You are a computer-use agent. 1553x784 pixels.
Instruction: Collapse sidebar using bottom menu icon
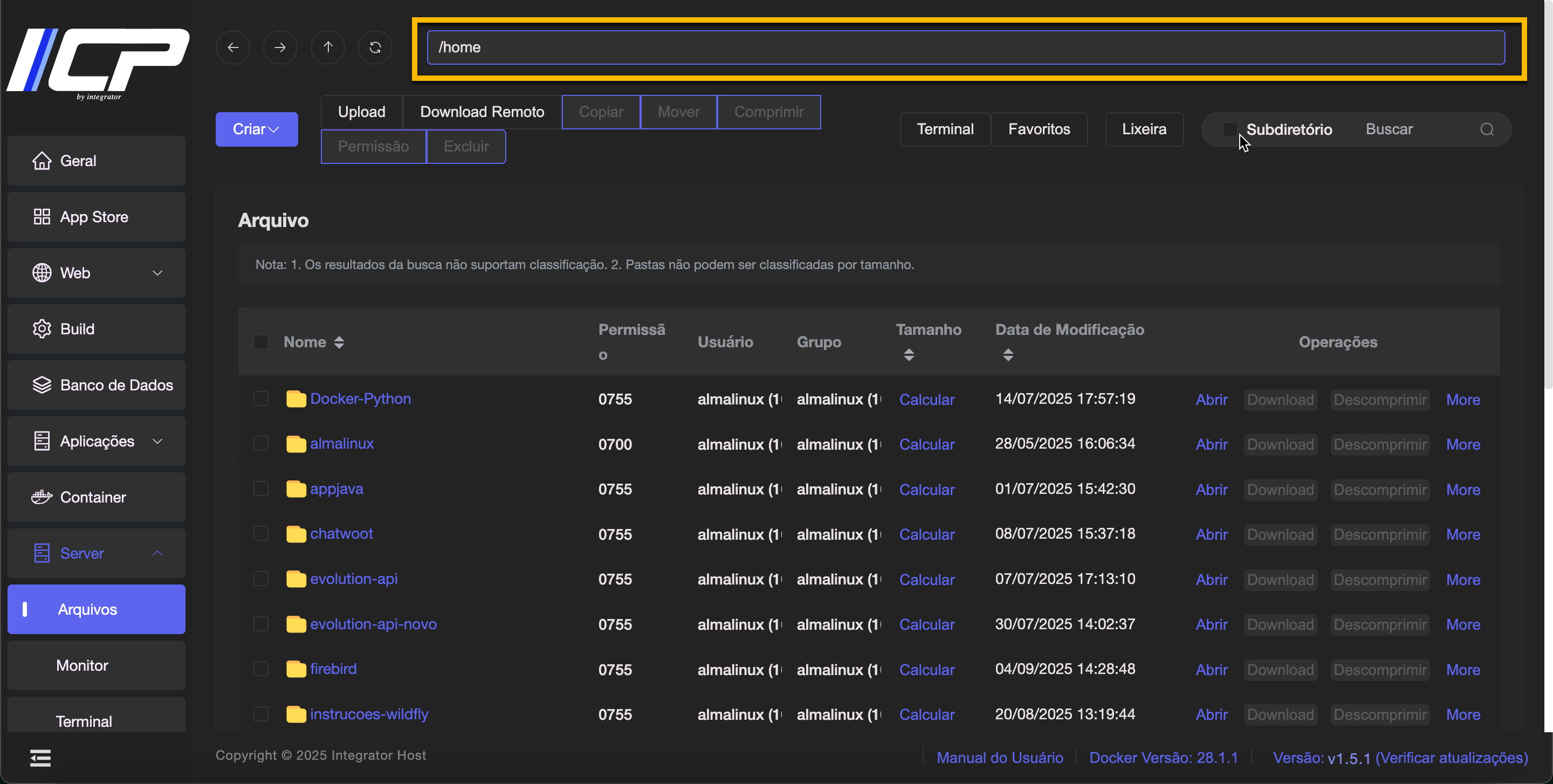coord(40,758)
